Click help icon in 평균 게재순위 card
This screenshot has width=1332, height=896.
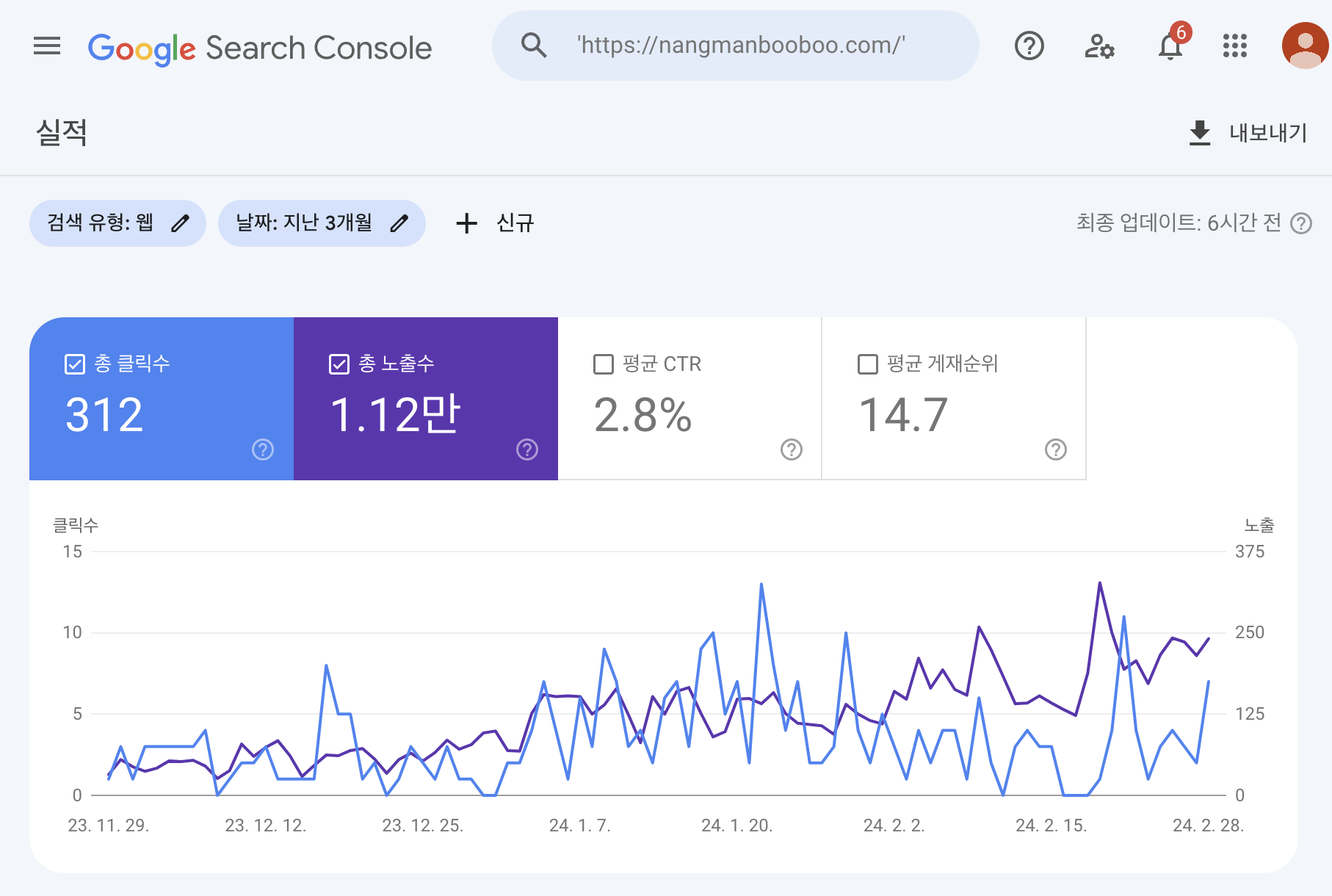(x=1056, y=449)
